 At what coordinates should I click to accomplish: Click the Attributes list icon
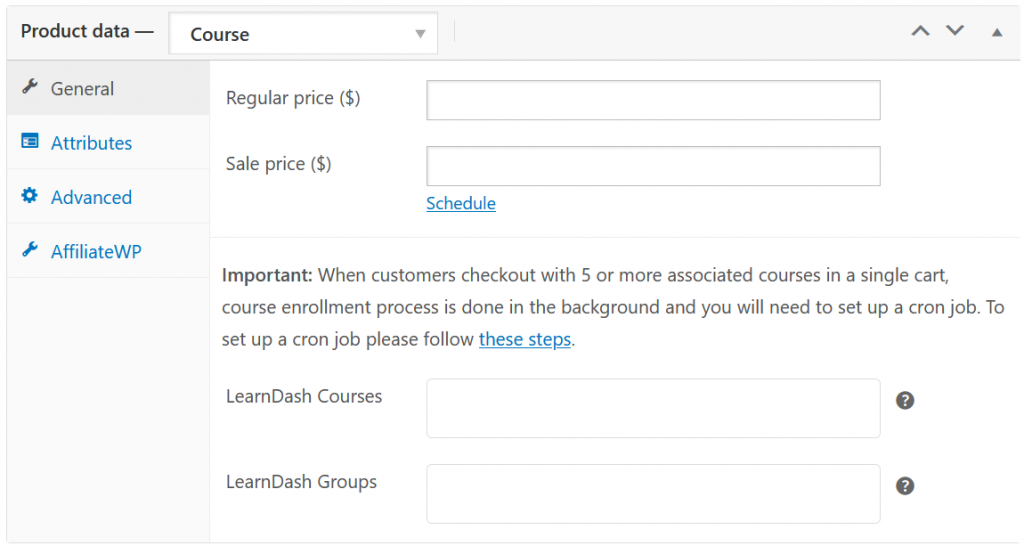point(29,142)
